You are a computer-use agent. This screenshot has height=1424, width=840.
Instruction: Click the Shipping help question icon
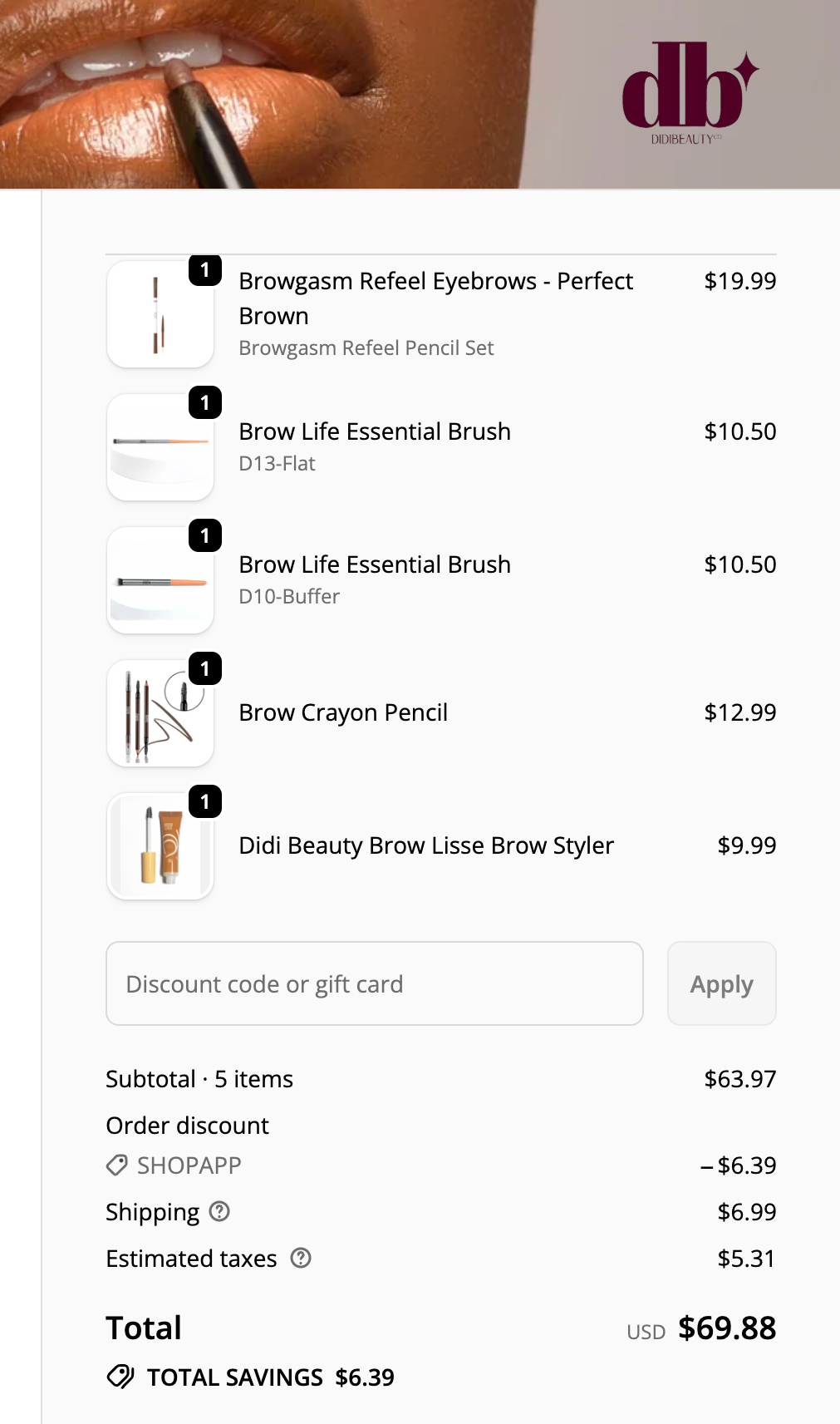(219, 1211)
